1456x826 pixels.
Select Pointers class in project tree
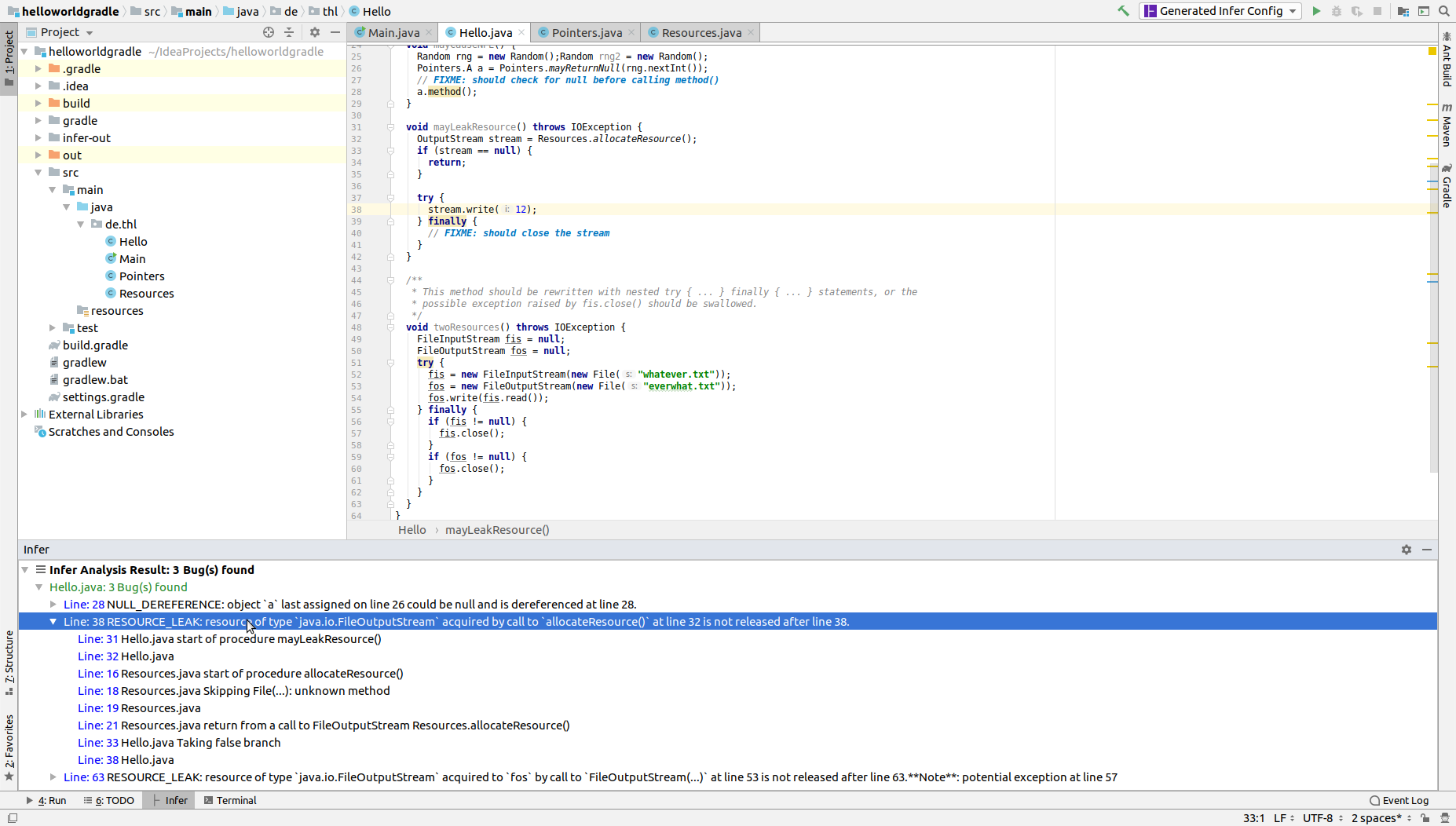point(141,276)
